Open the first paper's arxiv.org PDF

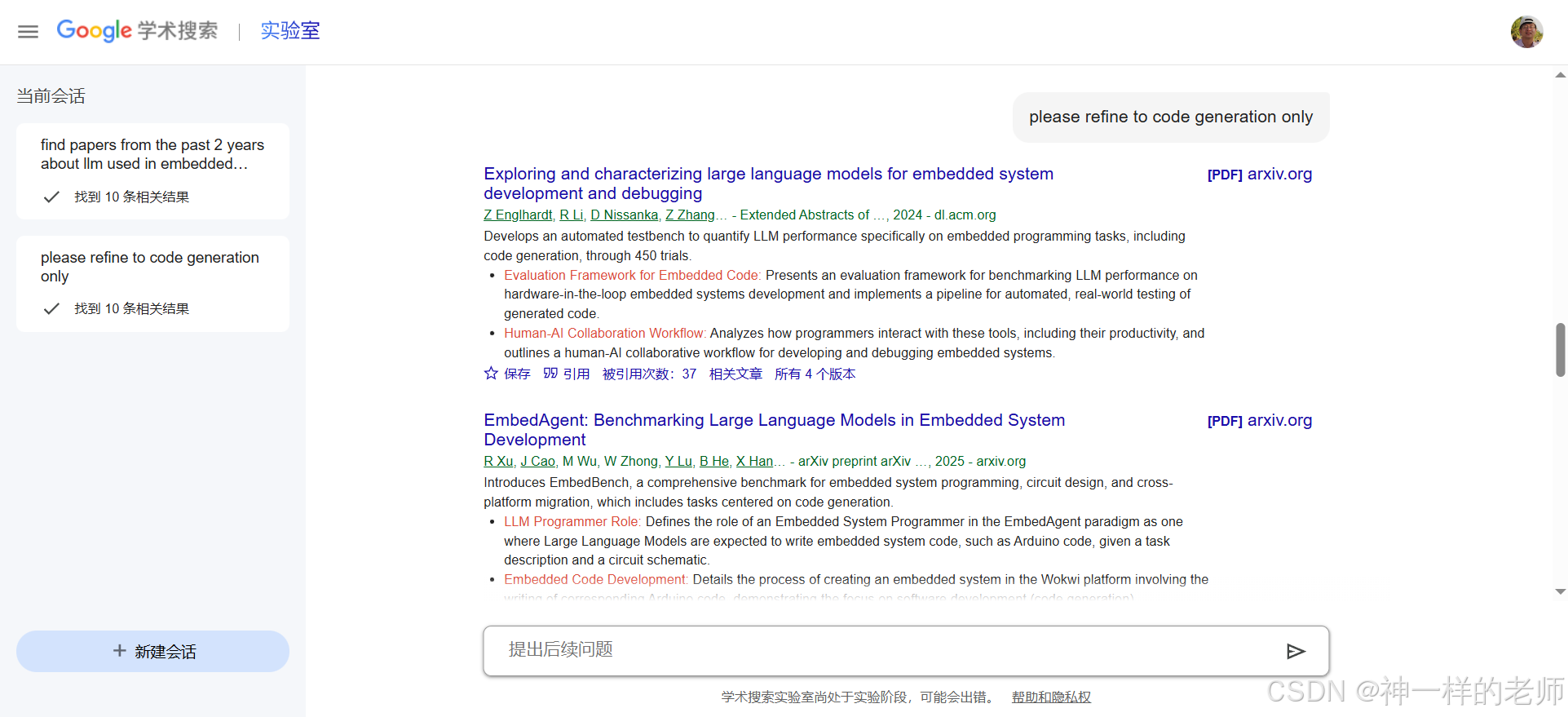coord(1260,174)
